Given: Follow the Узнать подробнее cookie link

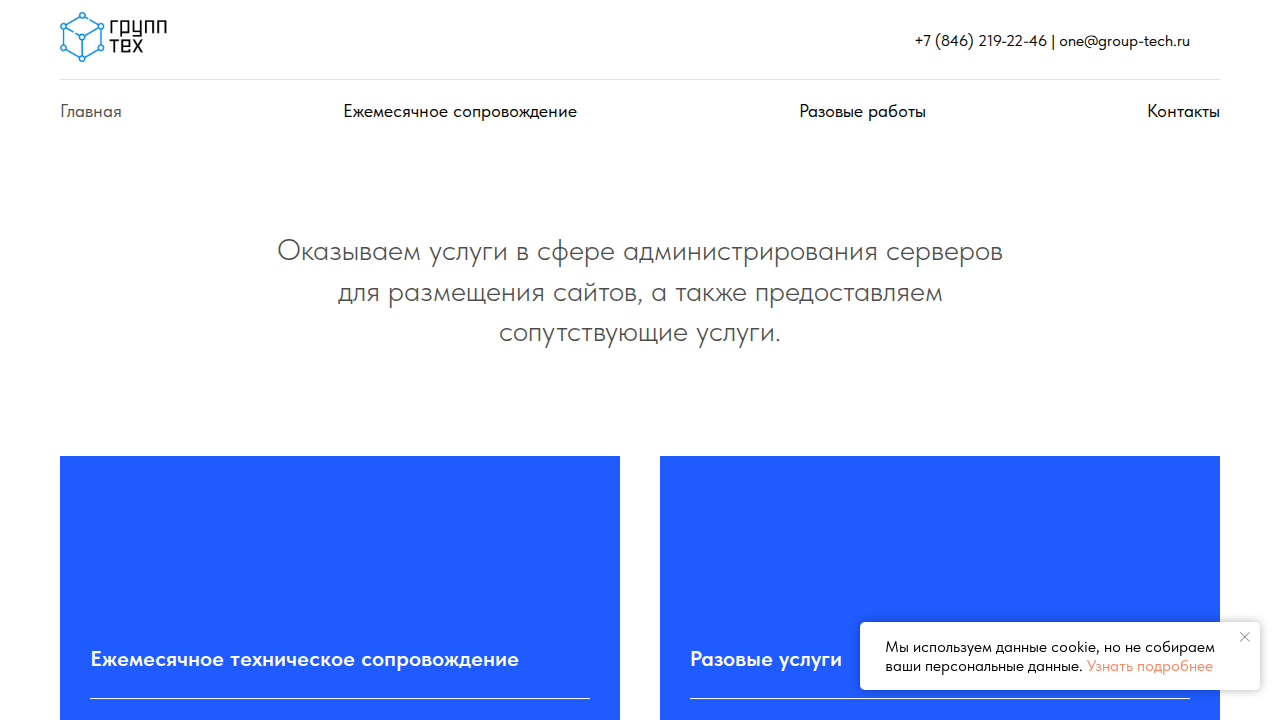Looking at the screenshot, I should [1150, 666].
